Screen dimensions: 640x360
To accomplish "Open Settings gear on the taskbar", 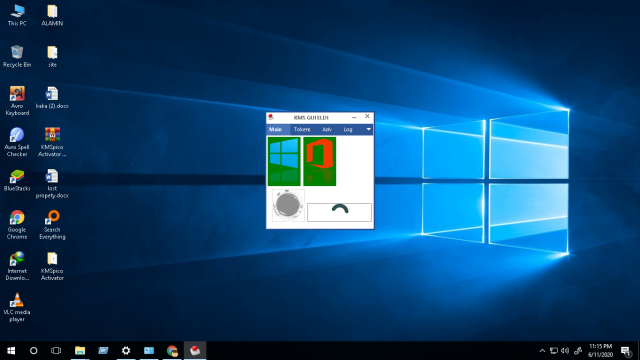I will coord(126,351).
